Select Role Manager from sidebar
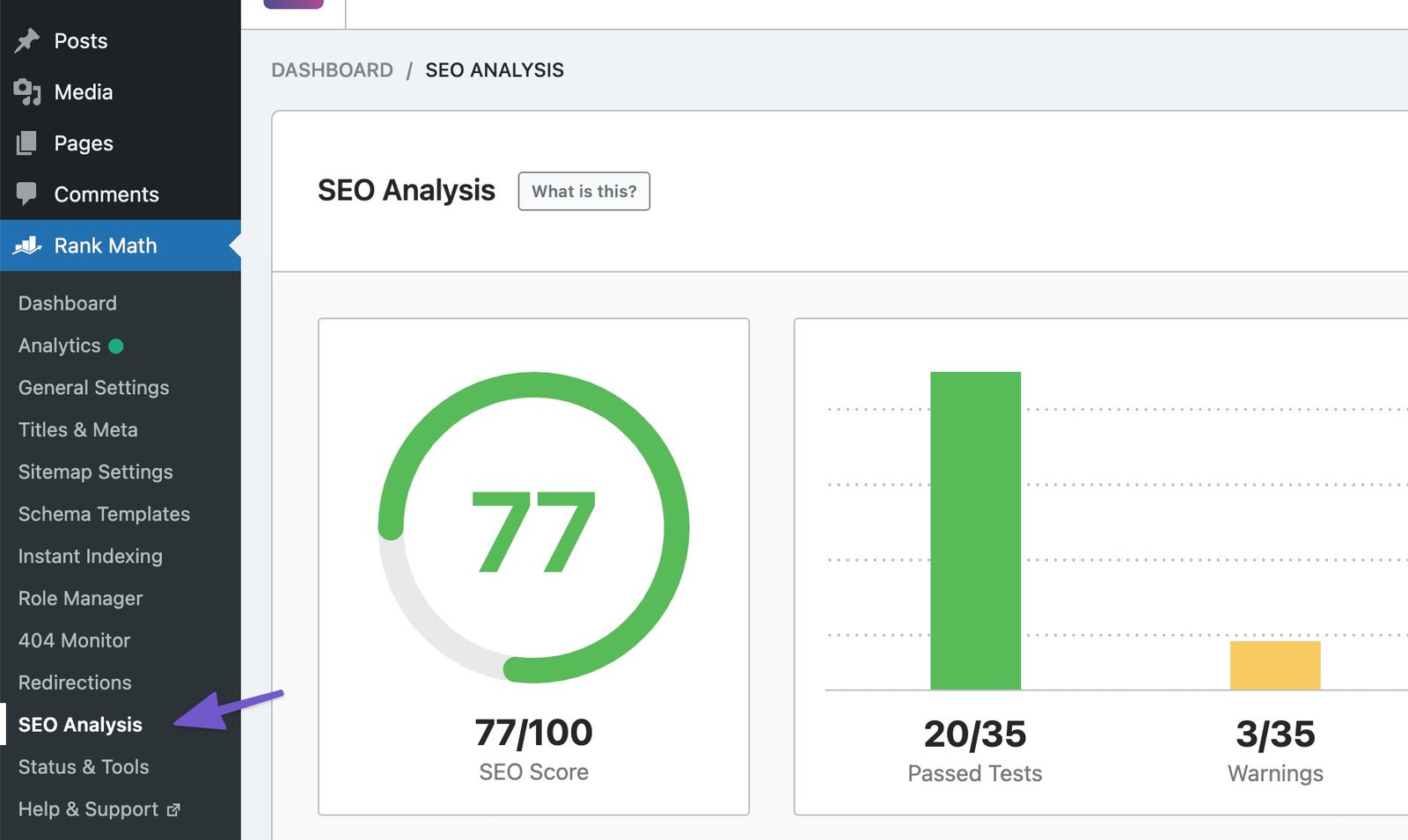 click(x=80, y=599)
